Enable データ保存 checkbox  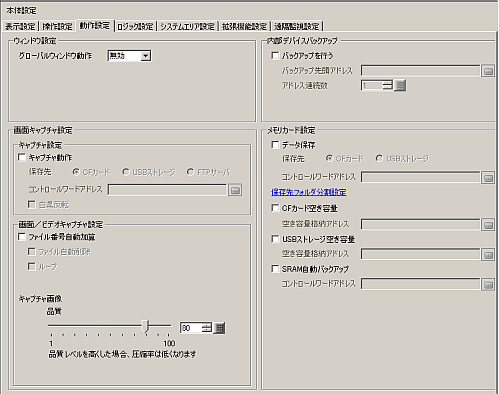click(x=275, y=145)
